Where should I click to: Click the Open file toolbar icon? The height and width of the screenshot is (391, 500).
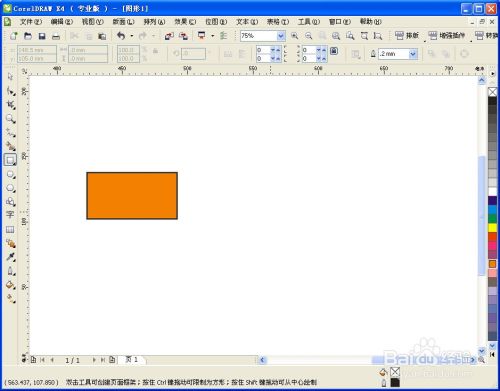[x=28, y=36]
